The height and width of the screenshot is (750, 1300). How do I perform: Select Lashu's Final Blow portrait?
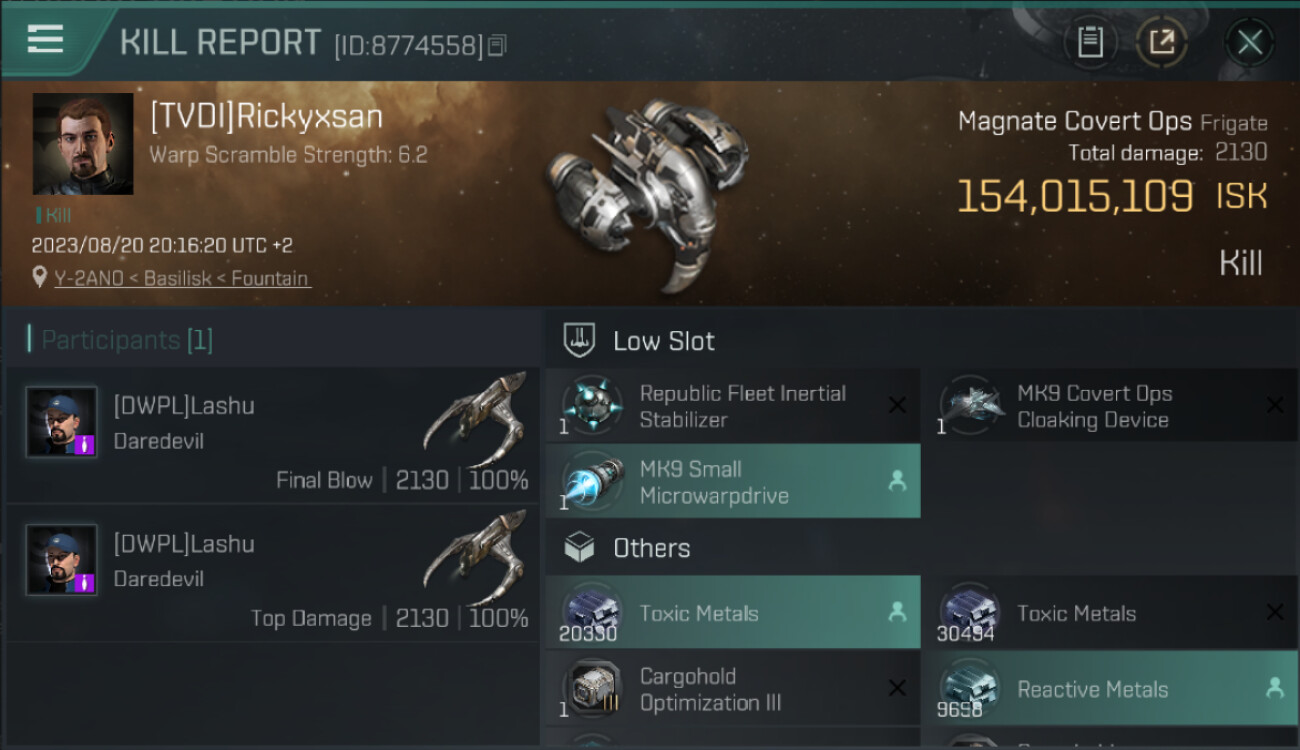[62, 422]
